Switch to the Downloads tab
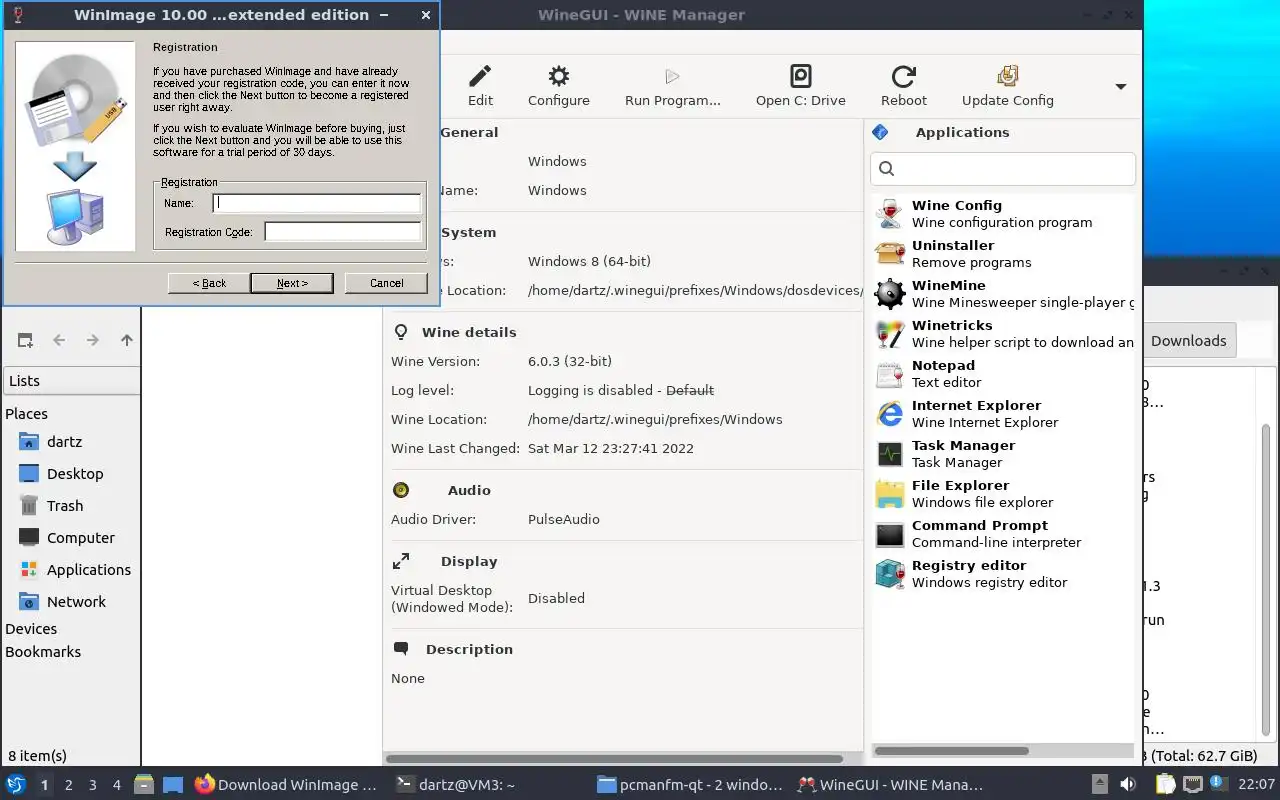 (1188, 341)
